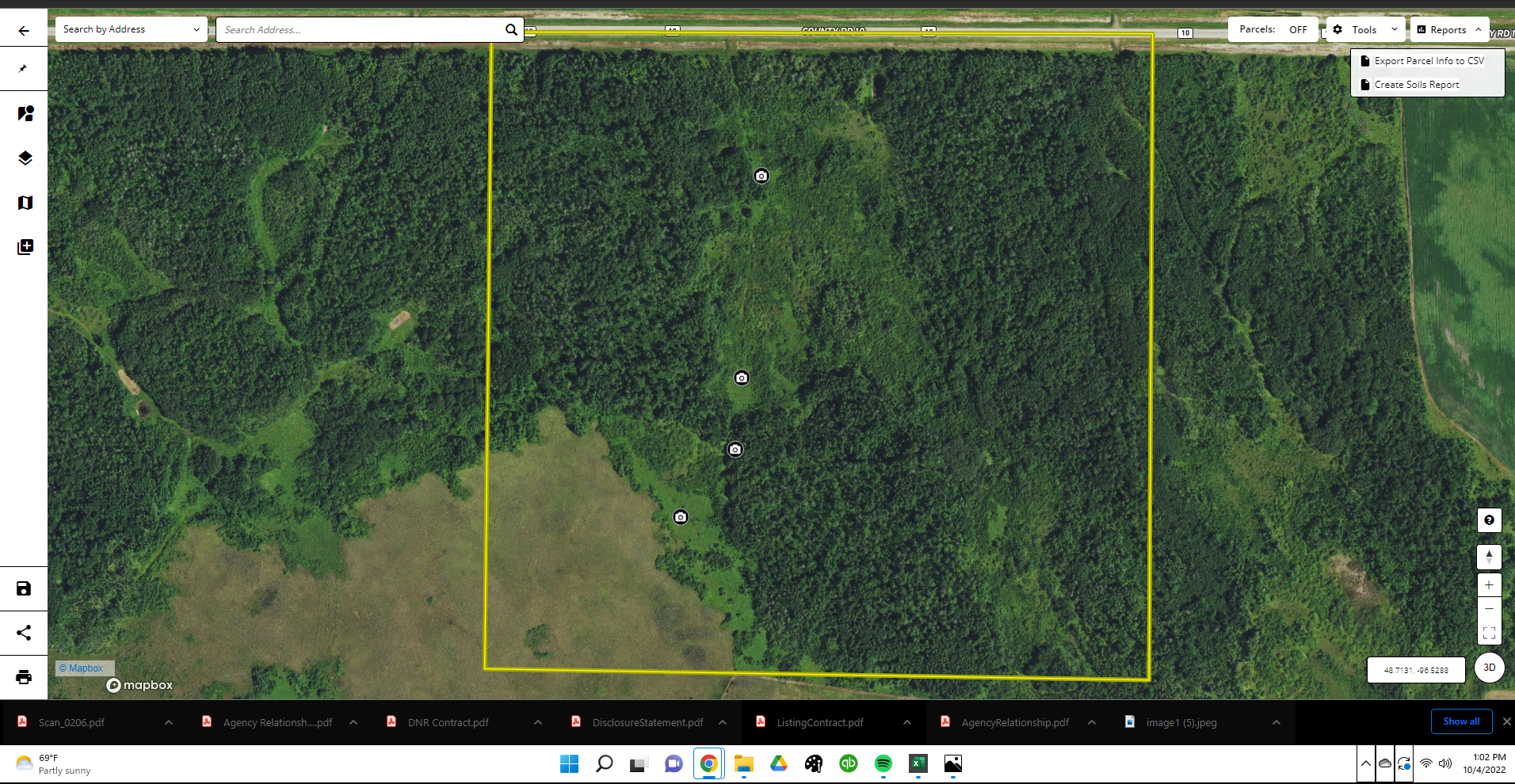
Task: Toggle fullscreen map view
Action: point(1489,633)
